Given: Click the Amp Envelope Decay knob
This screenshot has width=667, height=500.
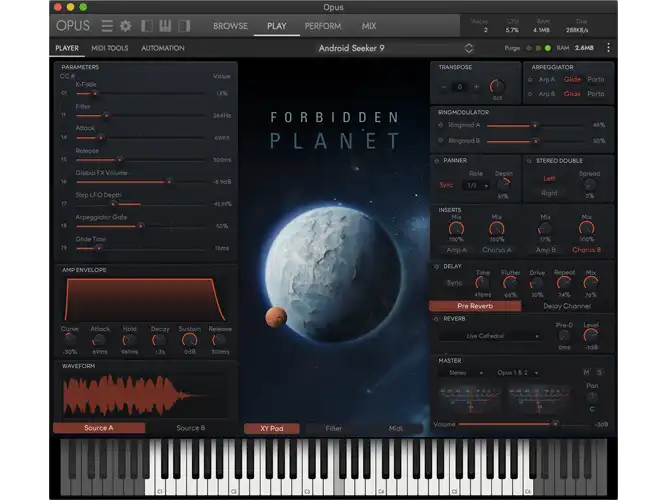Looking at the screenshot, I should [160, 340].
